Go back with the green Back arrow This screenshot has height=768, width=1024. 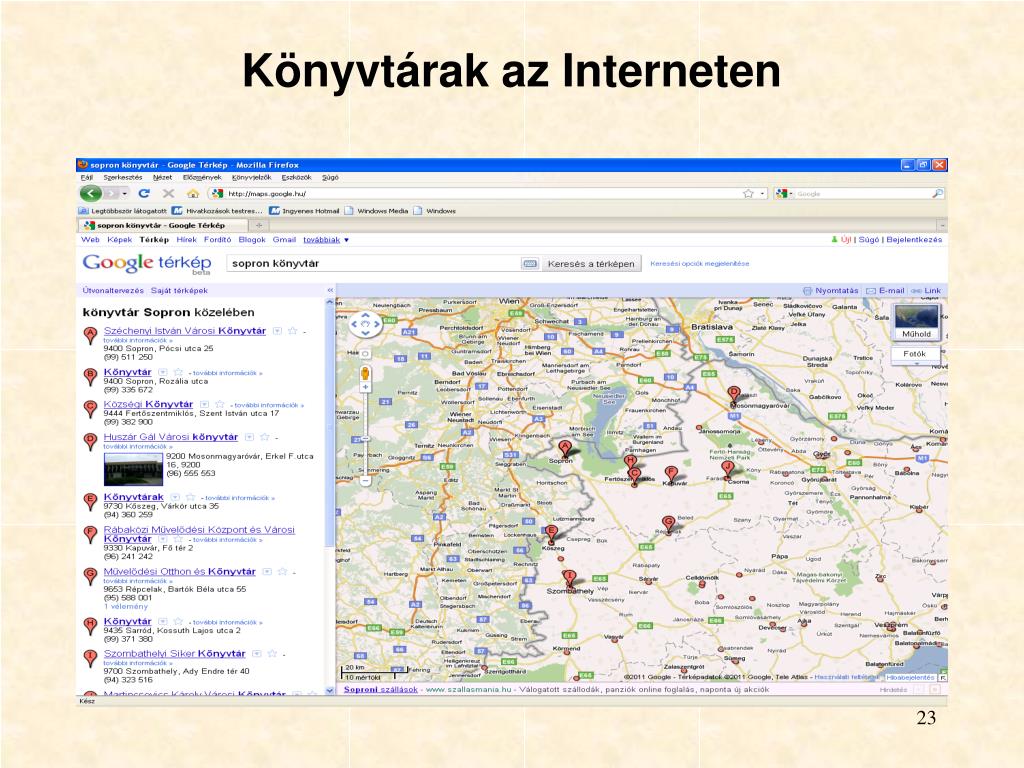tap(91, 193)
